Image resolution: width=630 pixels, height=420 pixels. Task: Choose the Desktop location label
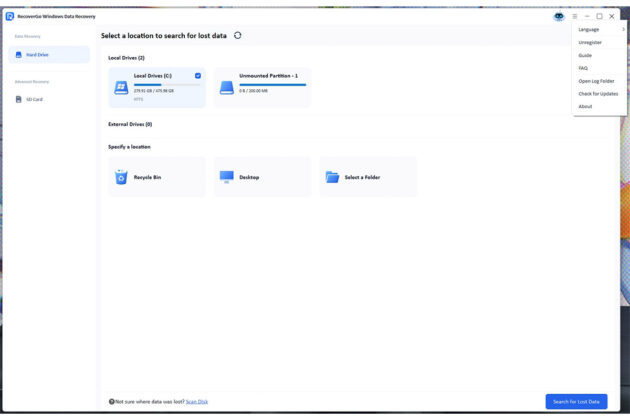click(x=249, y=177)
